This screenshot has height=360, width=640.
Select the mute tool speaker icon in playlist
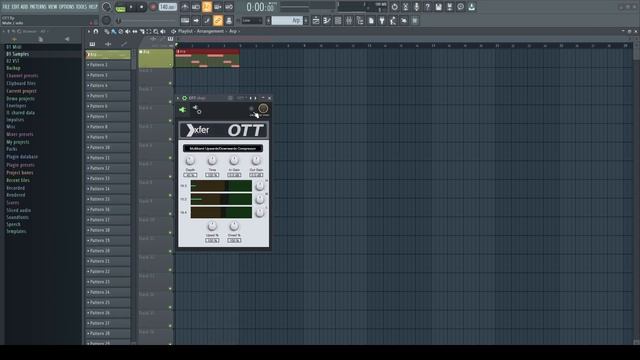click(128, 31)
